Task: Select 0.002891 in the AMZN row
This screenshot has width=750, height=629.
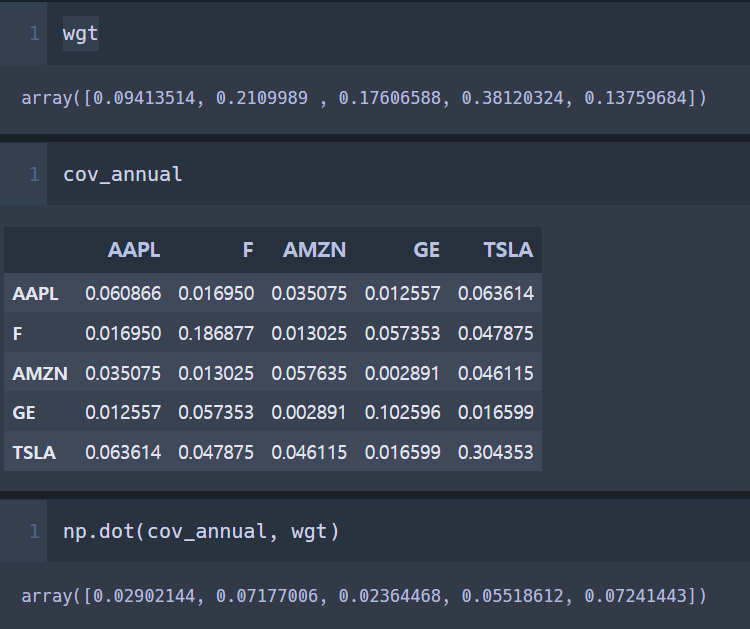Action: pyautogui.click(x=402, y=373)
